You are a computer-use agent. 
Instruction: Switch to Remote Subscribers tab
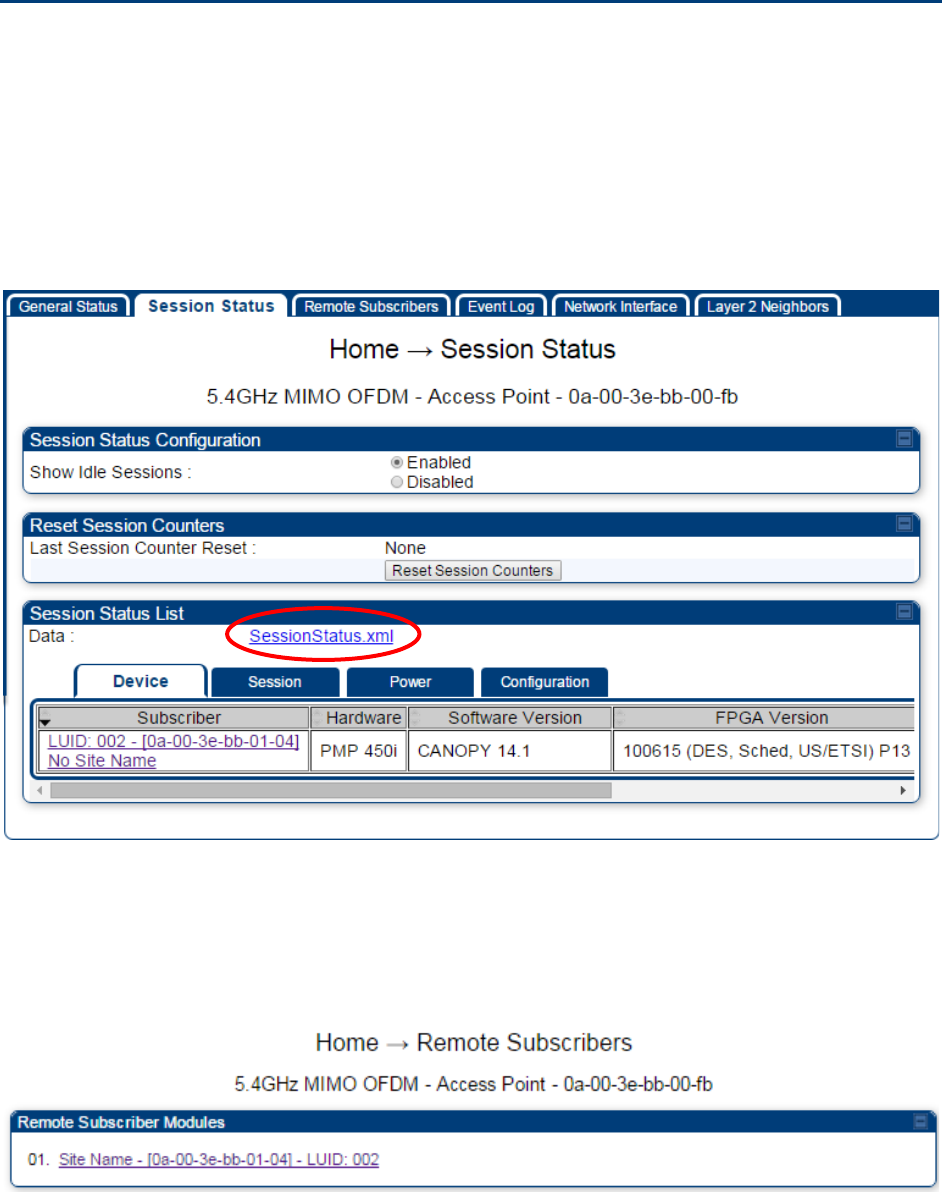pos(371,306)
